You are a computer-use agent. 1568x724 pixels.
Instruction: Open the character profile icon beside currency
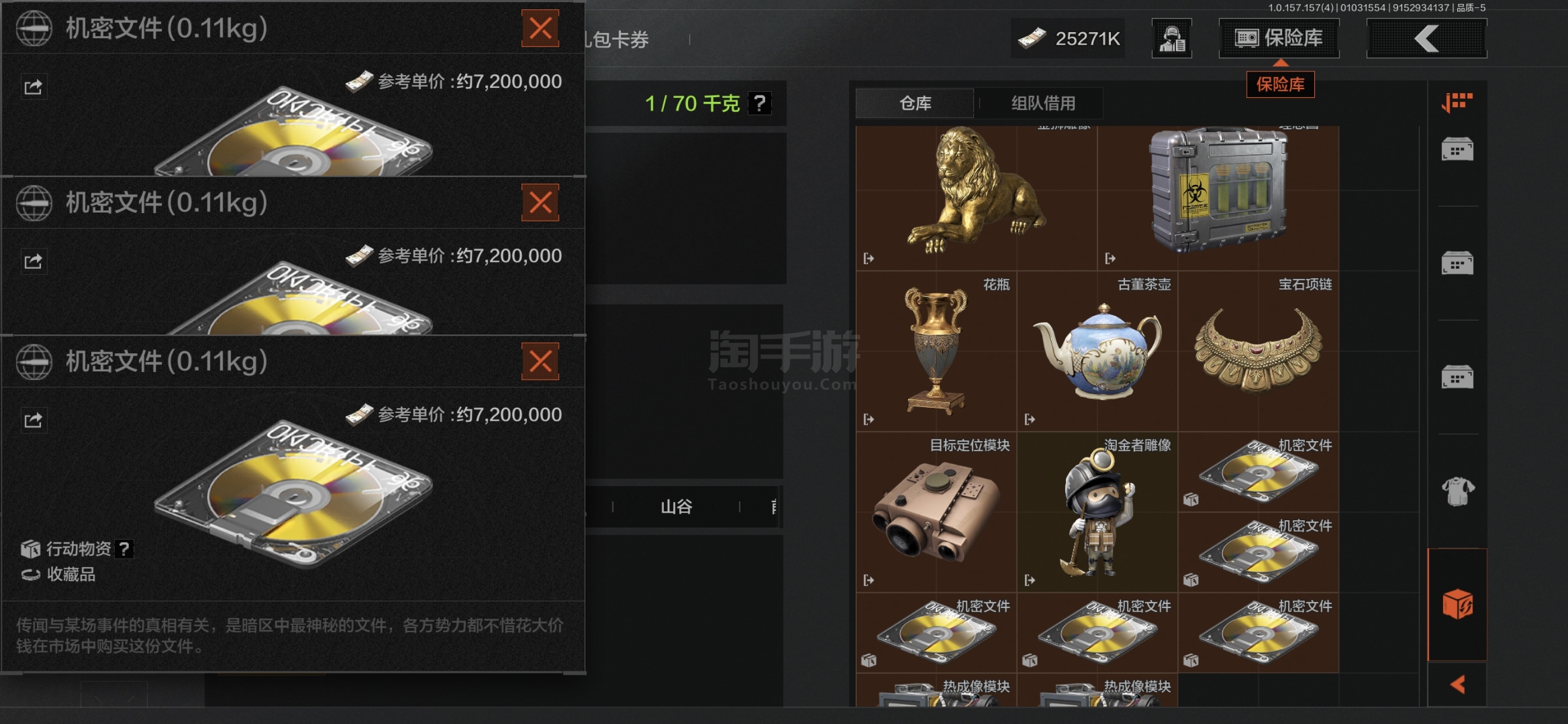pyautogui.click(x=1172, y=38)
